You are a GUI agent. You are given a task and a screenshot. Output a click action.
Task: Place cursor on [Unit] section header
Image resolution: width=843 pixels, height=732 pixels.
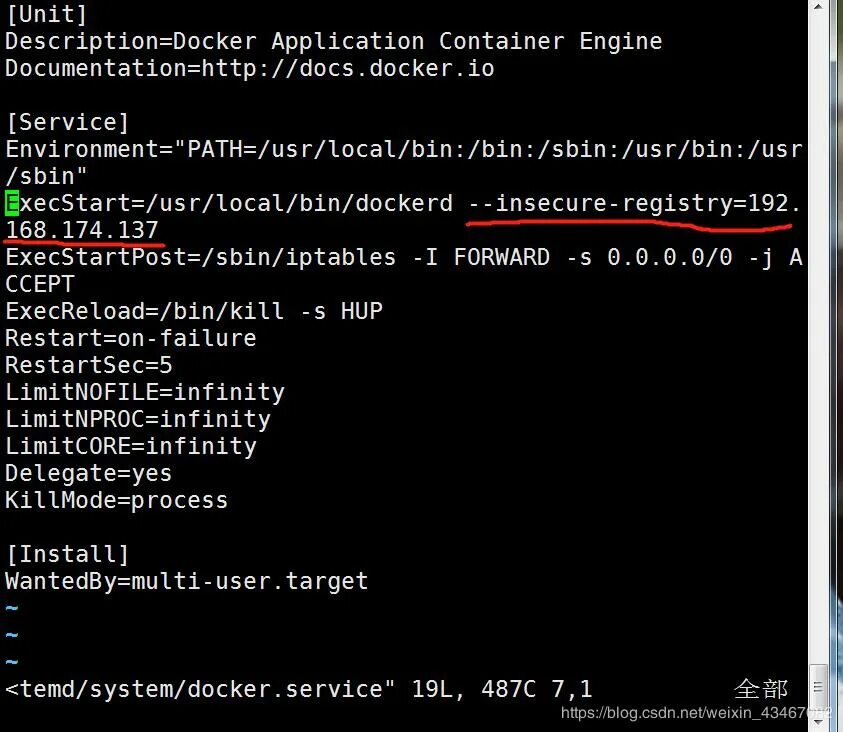[46, 15]
